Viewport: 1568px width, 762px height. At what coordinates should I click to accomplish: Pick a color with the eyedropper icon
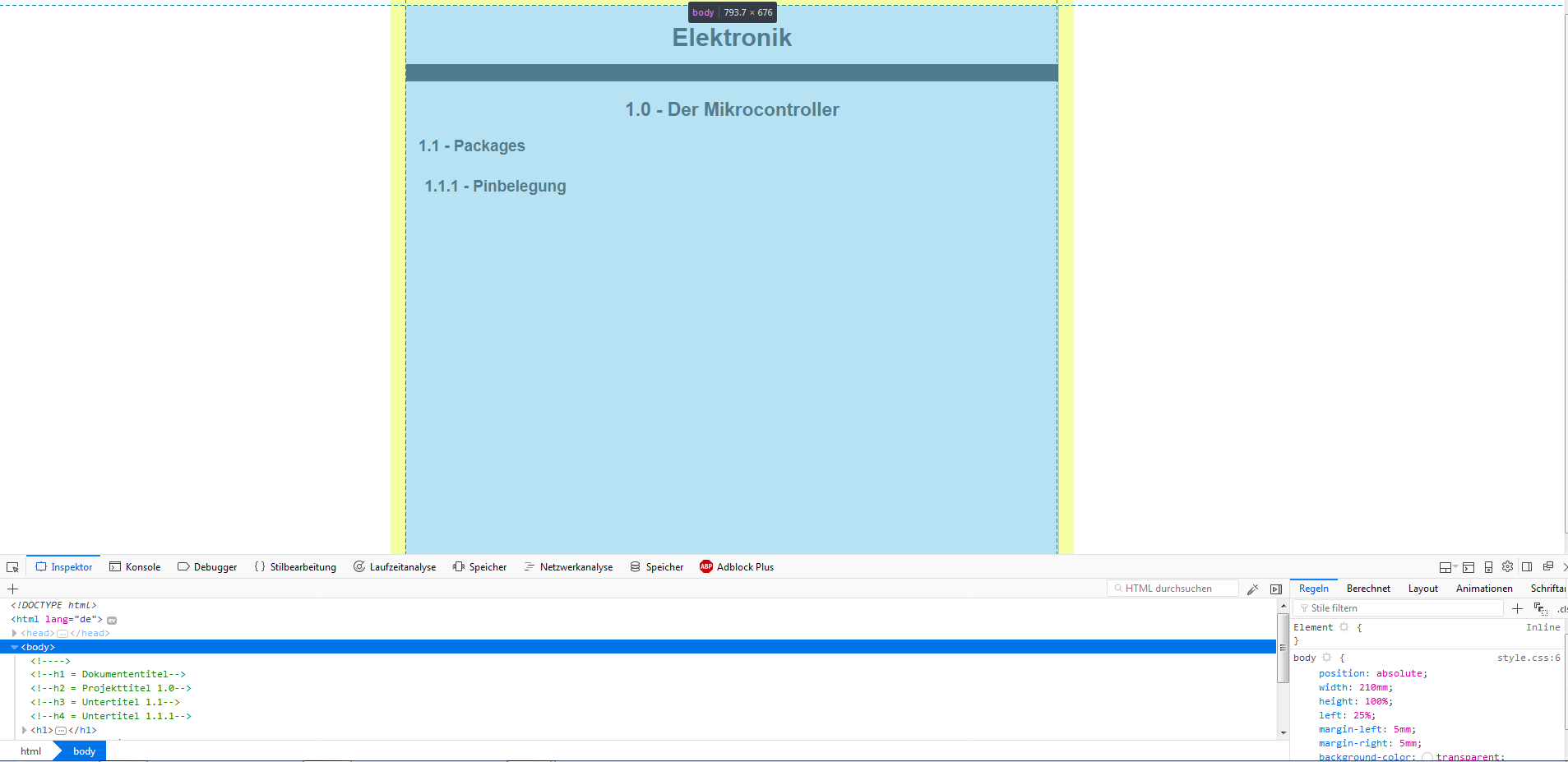[x=1252, y=589]
